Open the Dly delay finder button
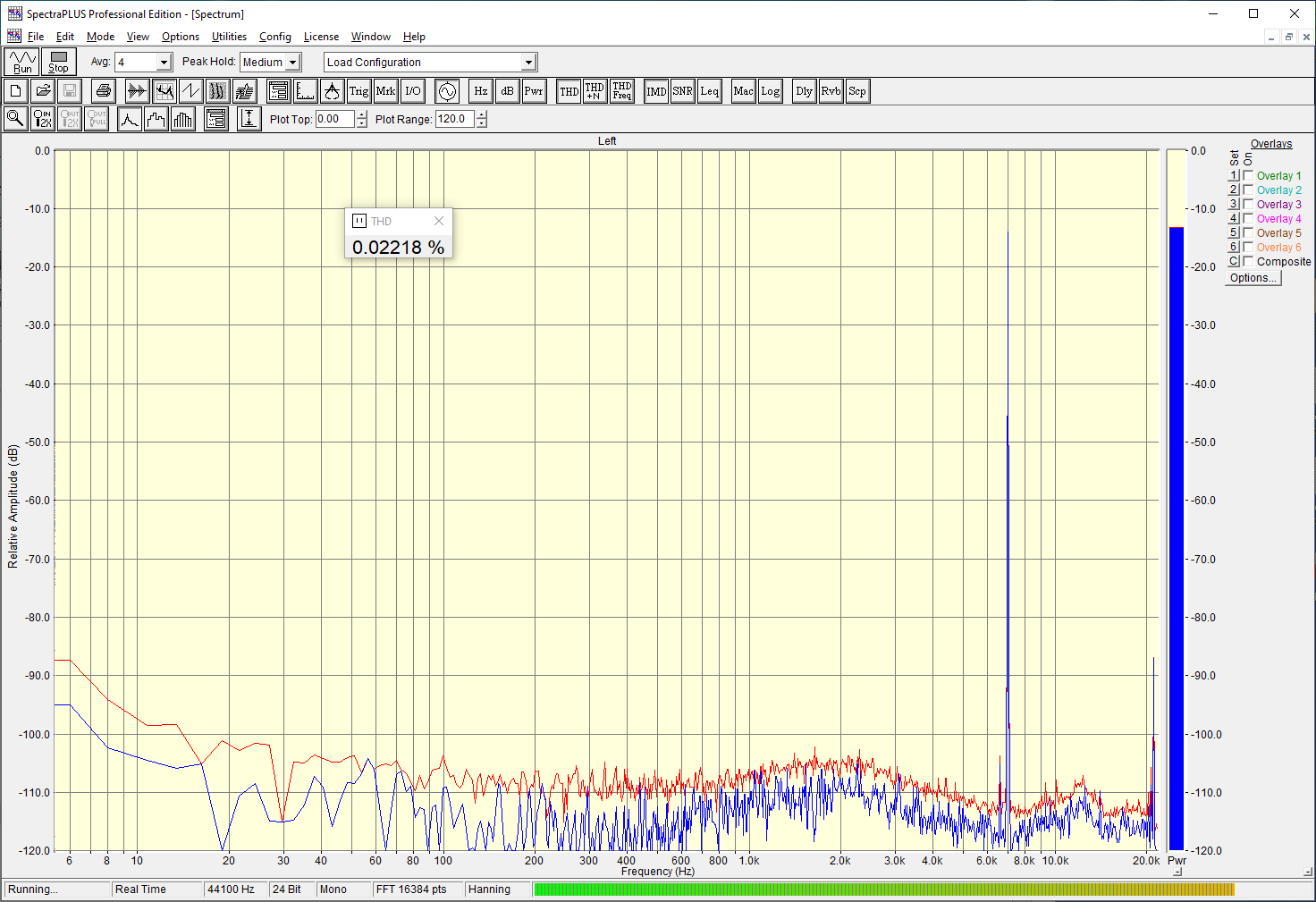This screenshot has width=1316, height=902. click(x=804, y=91)
